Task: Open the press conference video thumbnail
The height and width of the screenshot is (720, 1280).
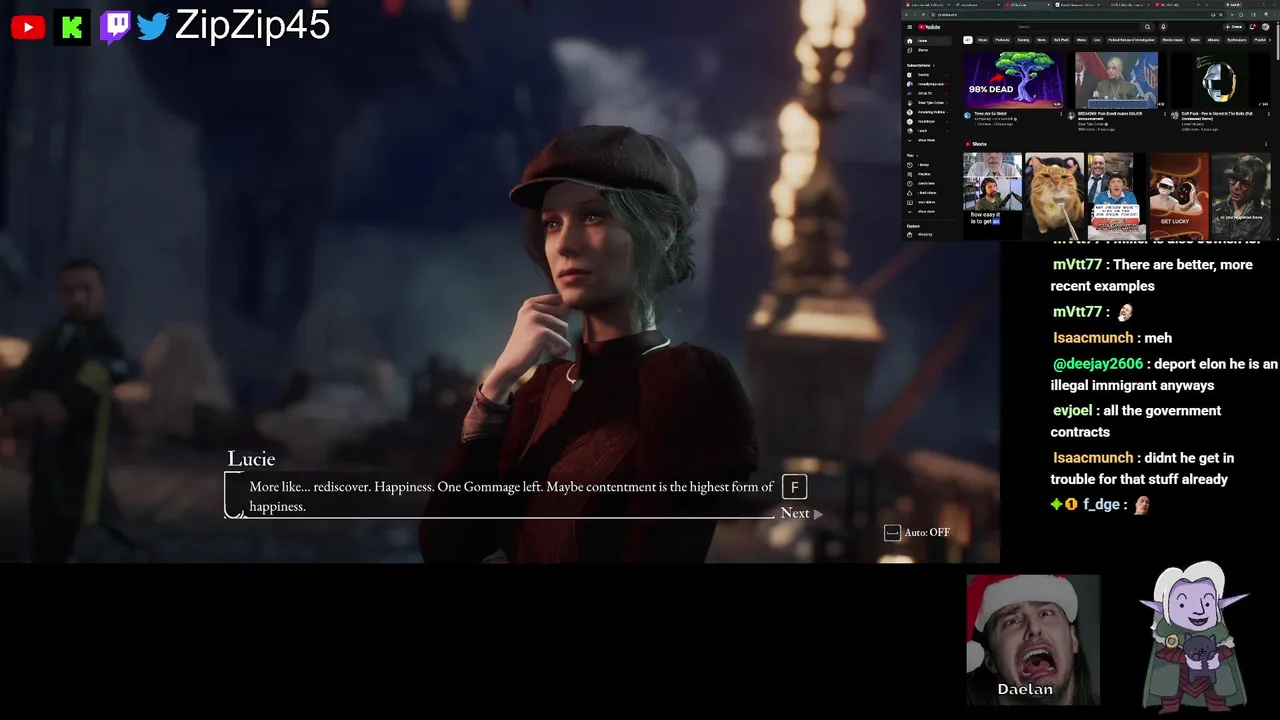Action: click(x=1117, y=80)
